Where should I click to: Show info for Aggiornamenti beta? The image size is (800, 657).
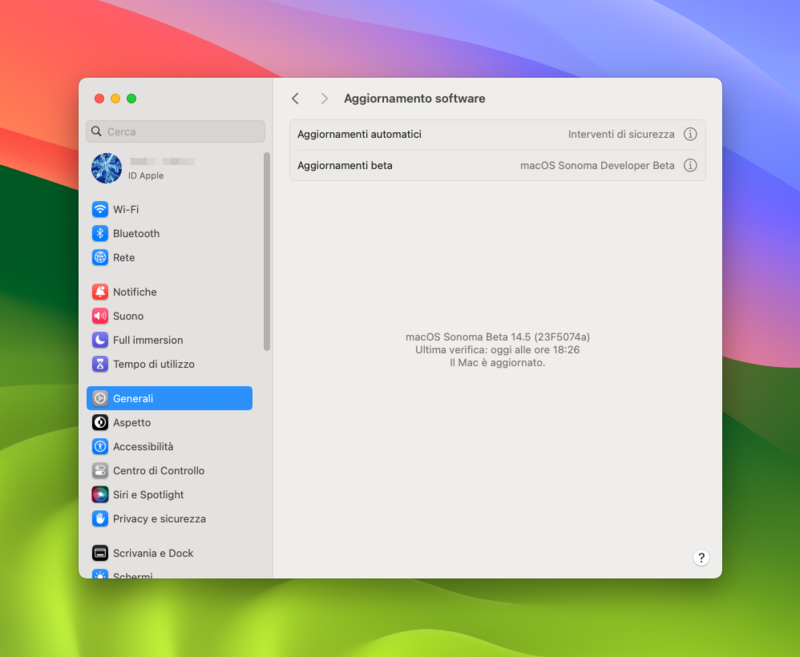[690, 165]
